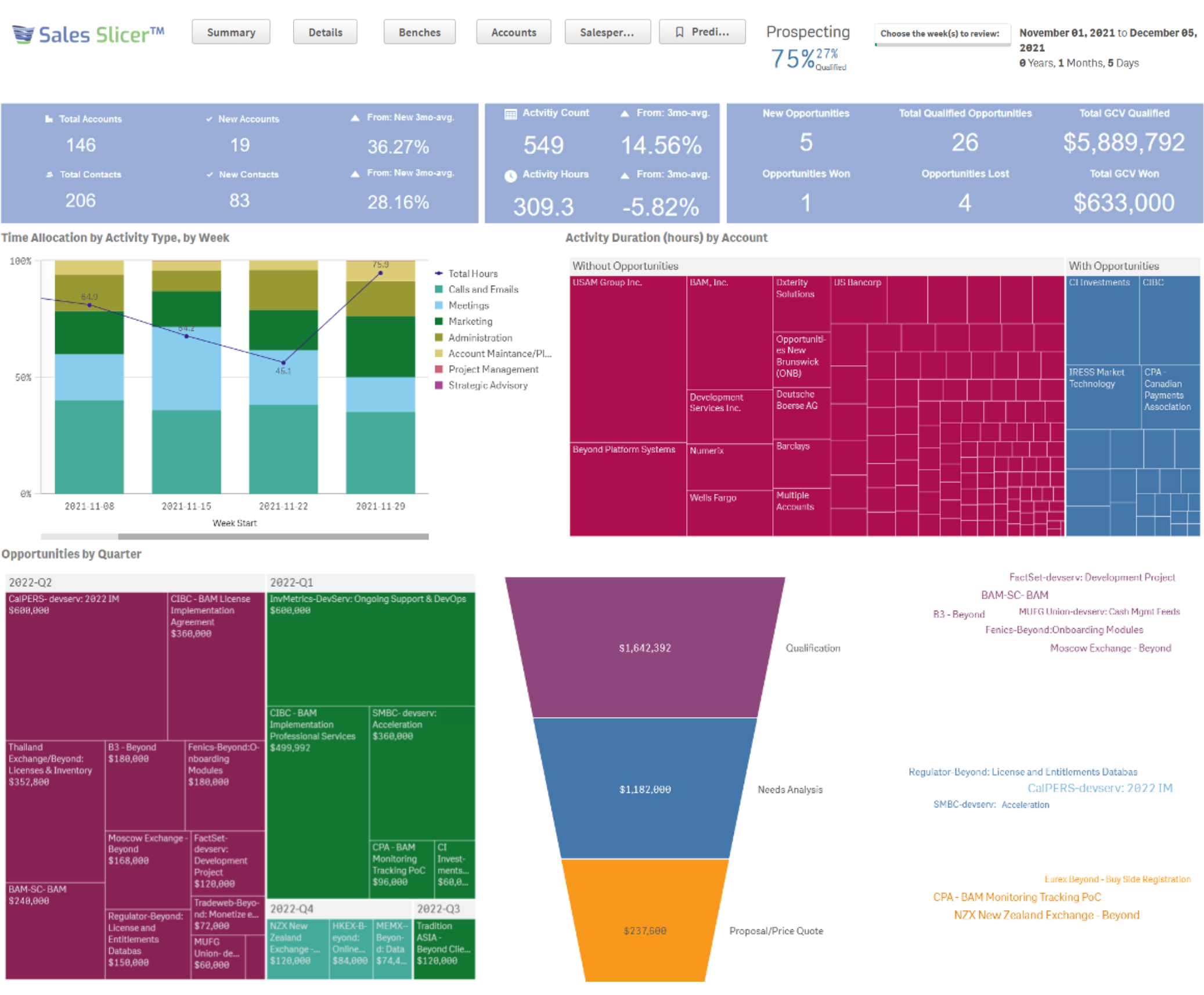Click the Needs Analysis funnel stage $1,182,000
Viewport: 1204px width, 995px height.
pyautogui.click(x=644, y=789)
